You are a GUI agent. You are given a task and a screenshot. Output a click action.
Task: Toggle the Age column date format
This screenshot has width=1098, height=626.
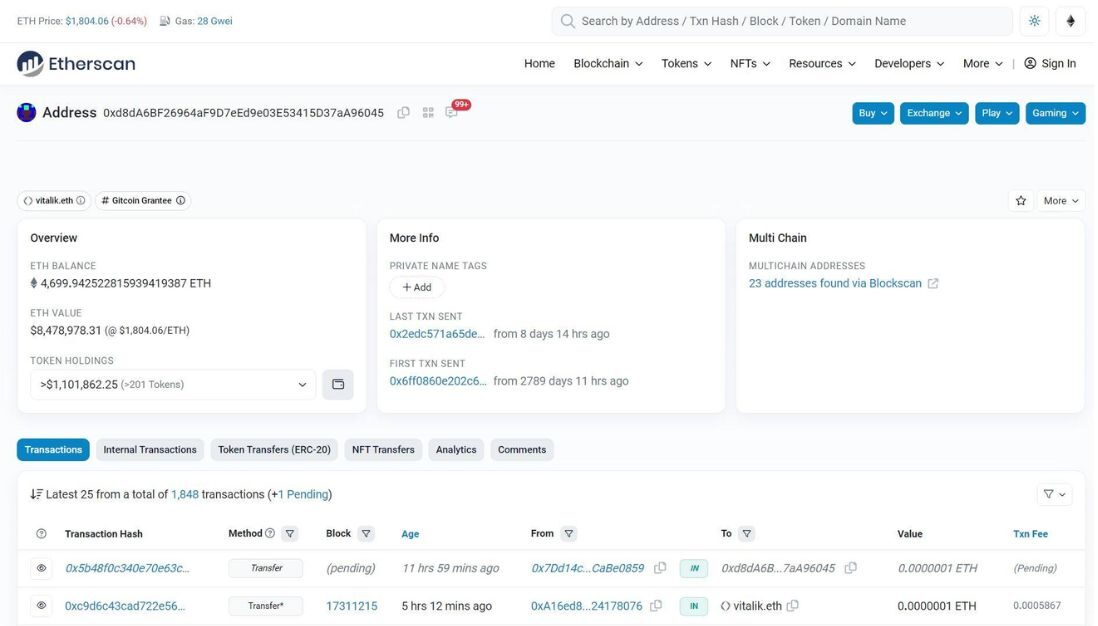click(410, 534)
